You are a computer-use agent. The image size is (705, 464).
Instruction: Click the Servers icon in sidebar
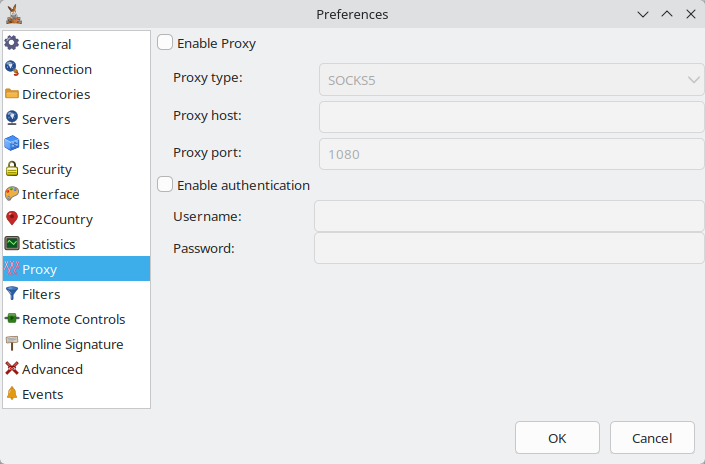(x=12, y=118)
